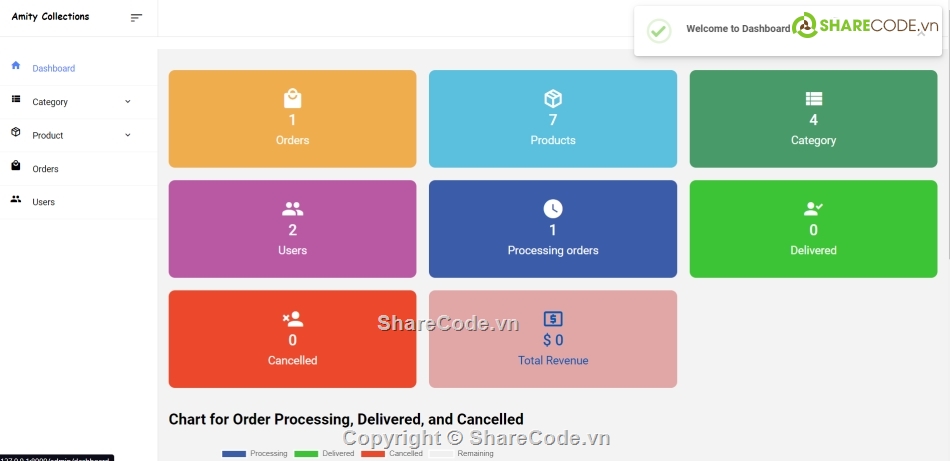Click the people icon on Users card
This screenshot has height=461, width=950.
[292, 209]
